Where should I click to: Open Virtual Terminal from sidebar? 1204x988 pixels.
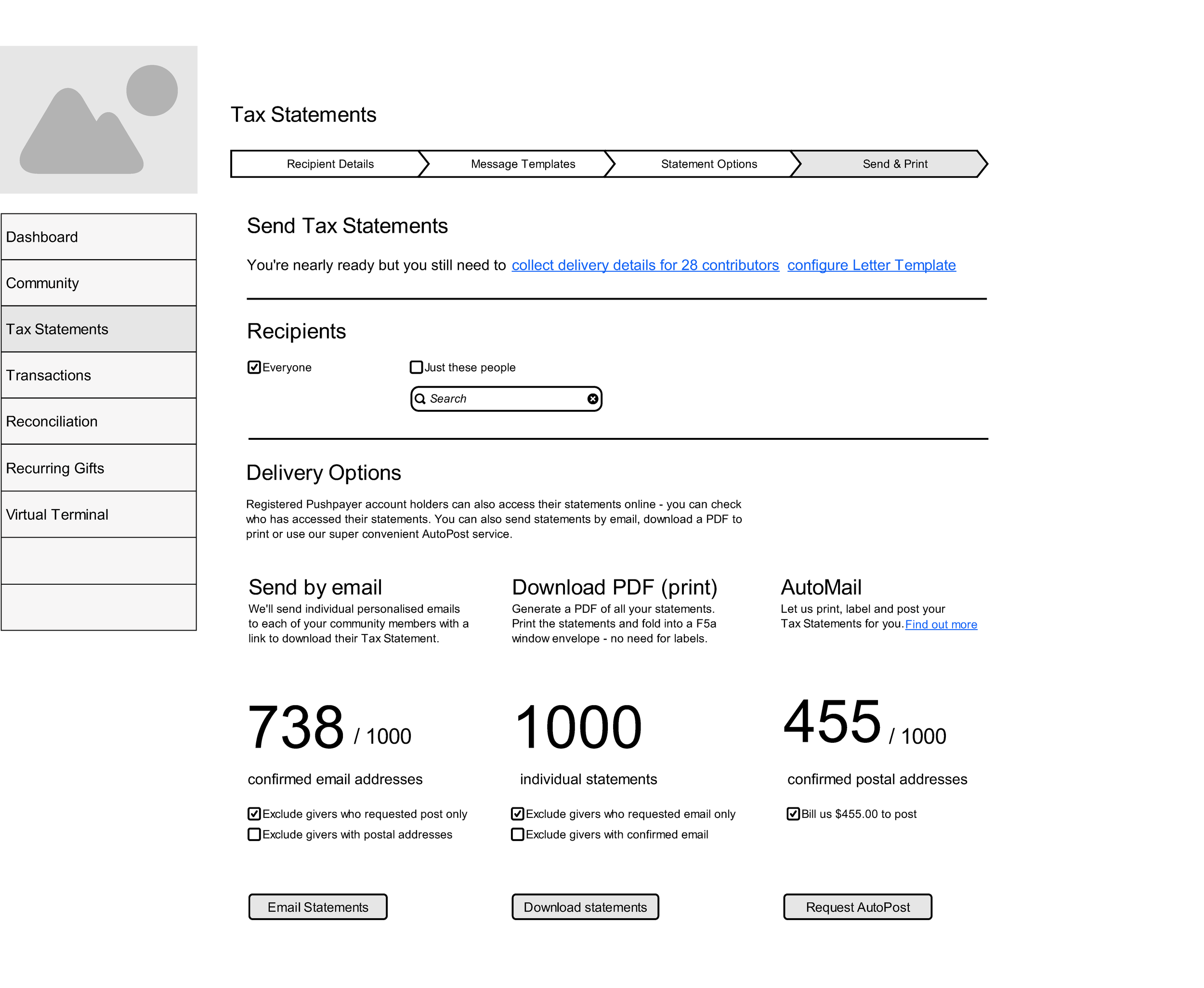(98, 514)
